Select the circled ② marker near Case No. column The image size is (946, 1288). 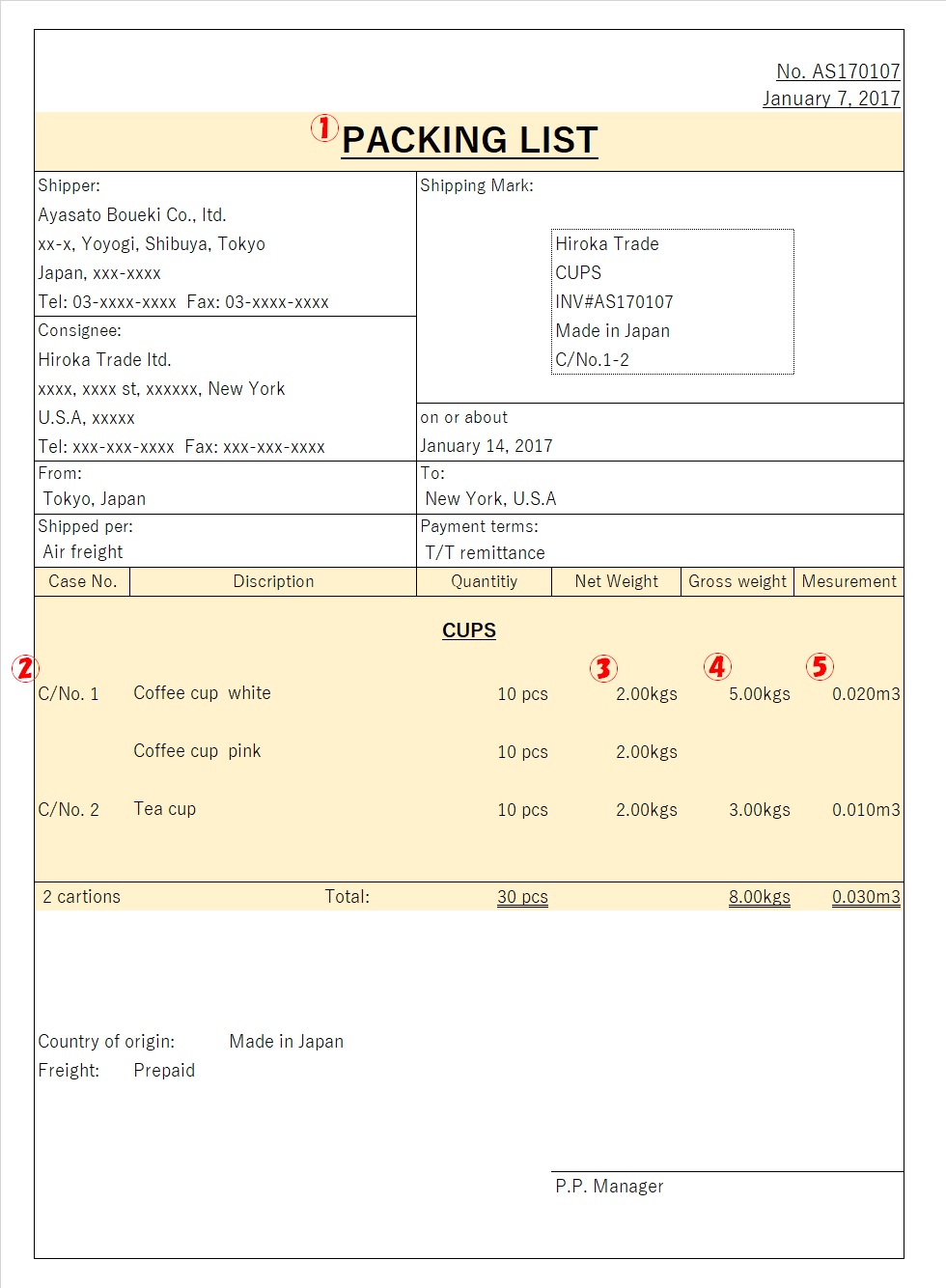[x=25, y=667]
